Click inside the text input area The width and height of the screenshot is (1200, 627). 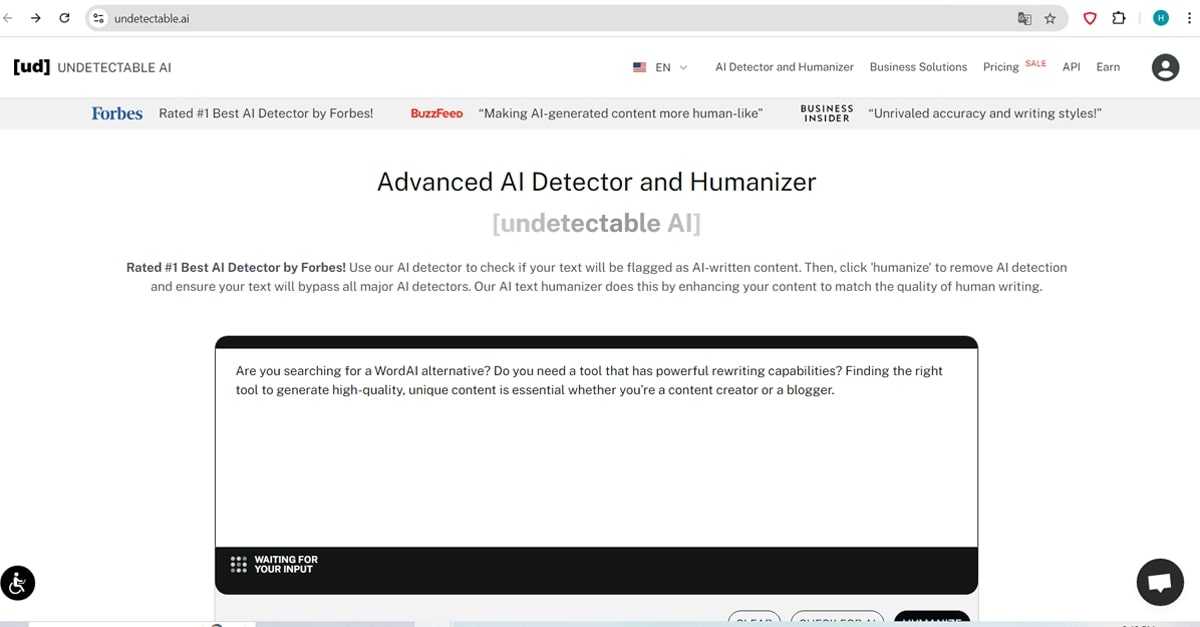pos(596,460)
